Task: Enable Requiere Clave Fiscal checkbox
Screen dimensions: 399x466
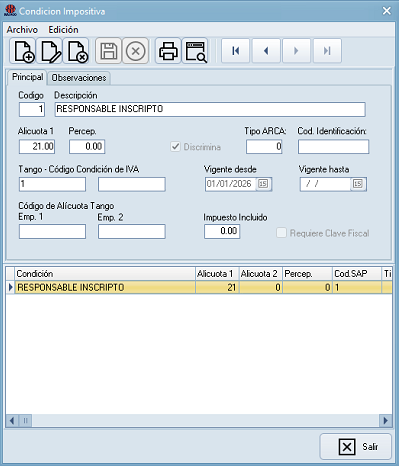Action: (x=281, y=233)
